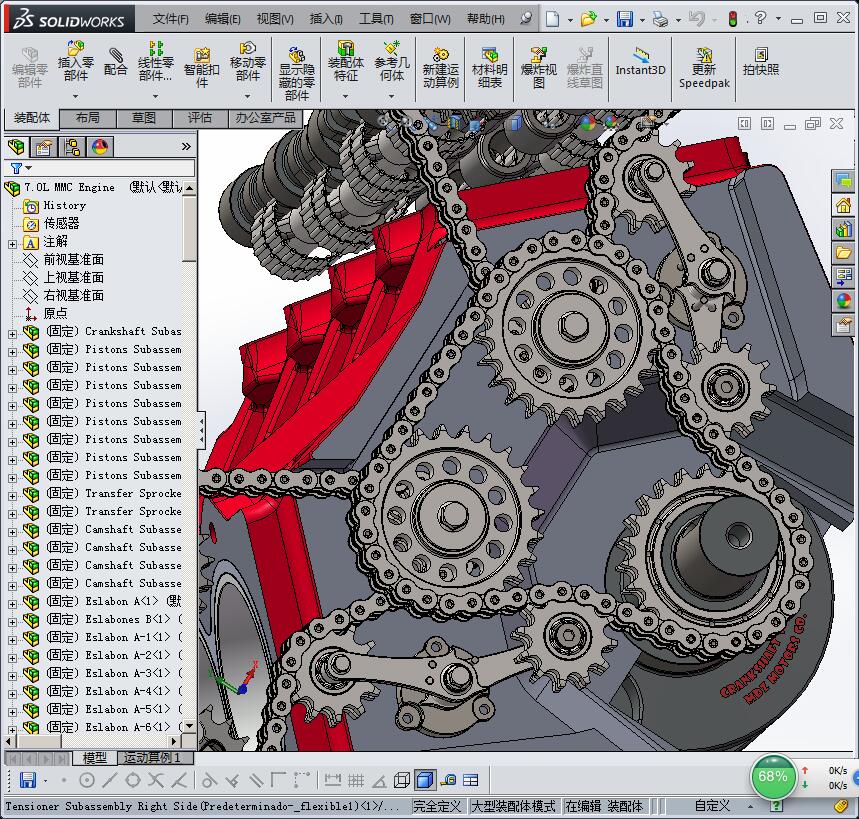Viewport: 859px width, 819px height.
Task: Select the Mate (配合) tool
Action: click(116, 62)
